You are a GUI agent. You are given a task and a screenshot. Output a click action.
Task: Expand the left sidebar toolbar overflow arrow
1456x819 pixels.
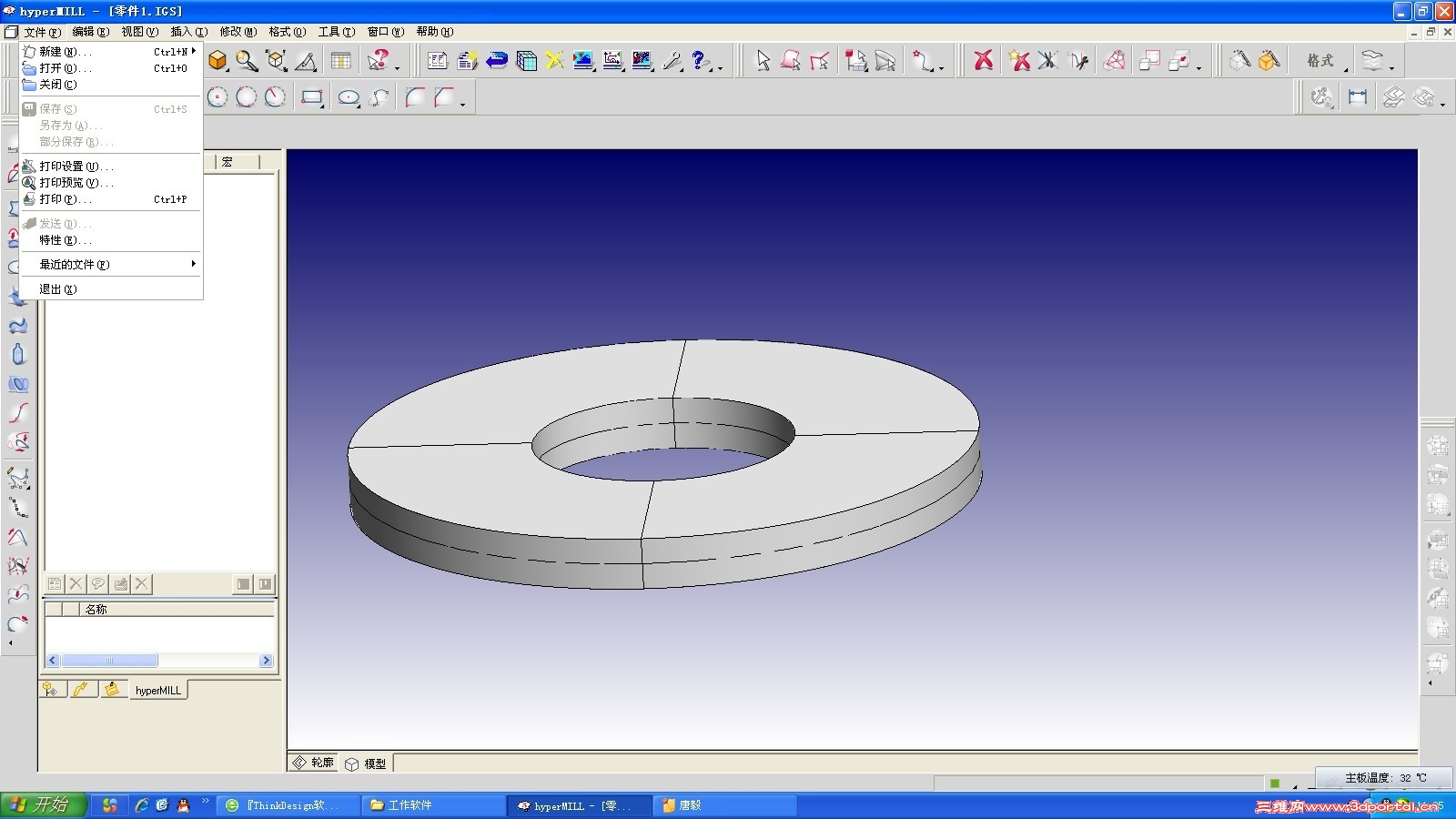coord(11,643)
